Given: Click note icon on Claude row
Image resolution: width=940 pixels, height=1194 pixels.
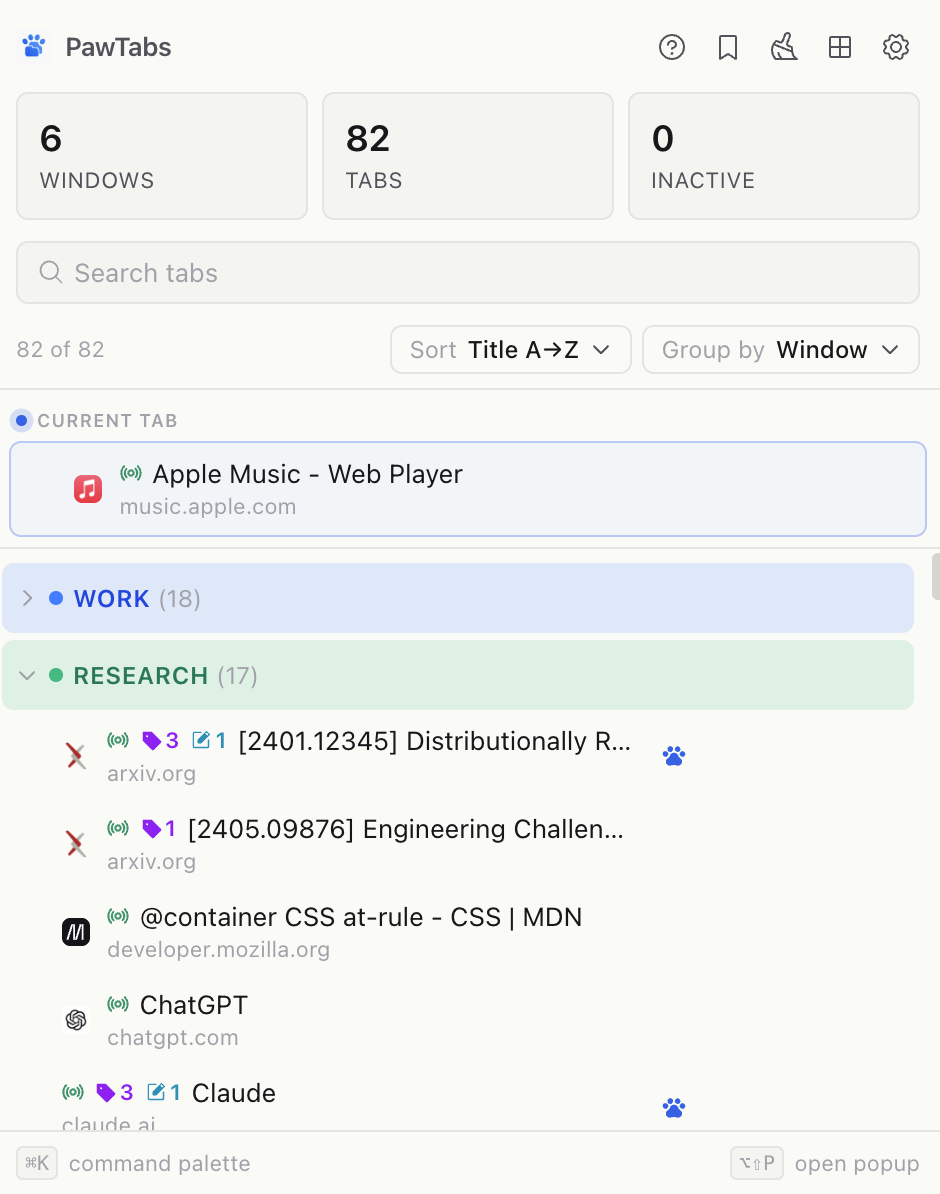Looking at the screenshot, I should (155, 1092).
